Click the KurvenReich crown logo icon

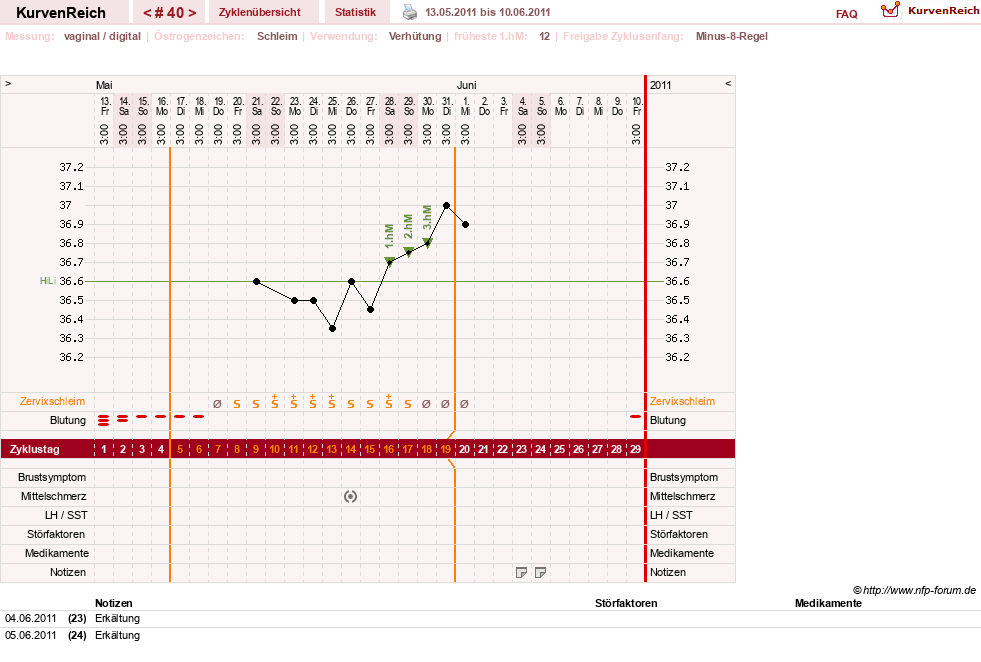[x=890, y=9]
